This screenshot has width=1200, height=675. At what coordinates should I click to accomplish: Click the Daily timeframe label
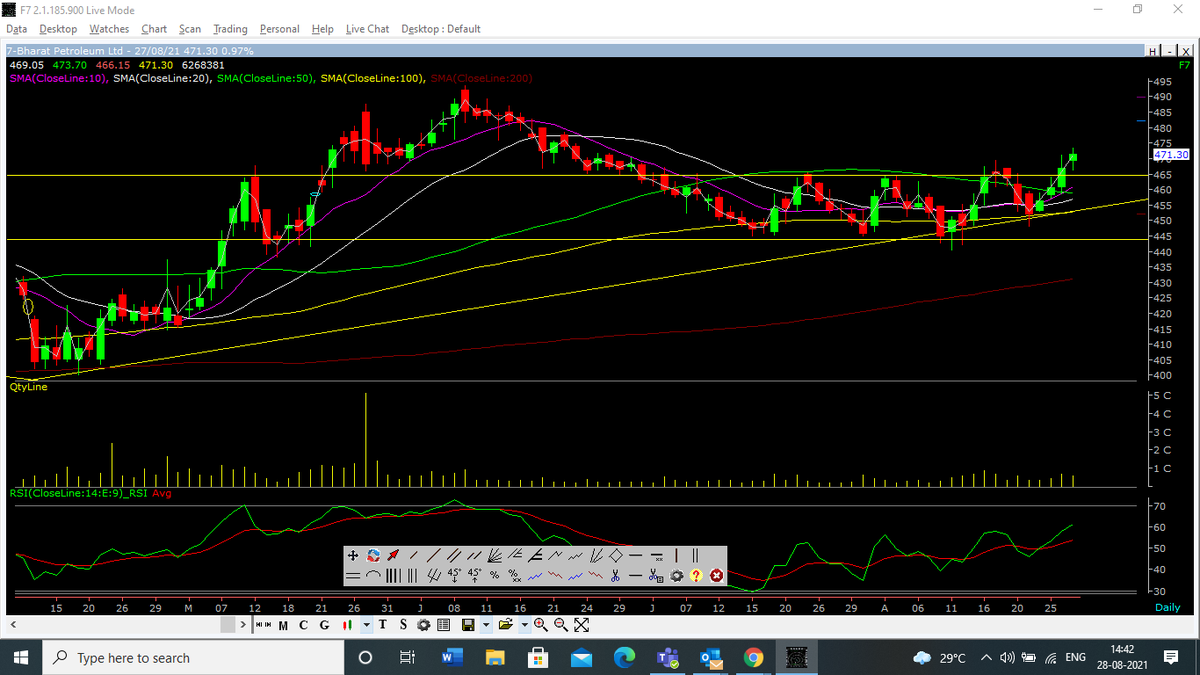[x=1168, y=607]
